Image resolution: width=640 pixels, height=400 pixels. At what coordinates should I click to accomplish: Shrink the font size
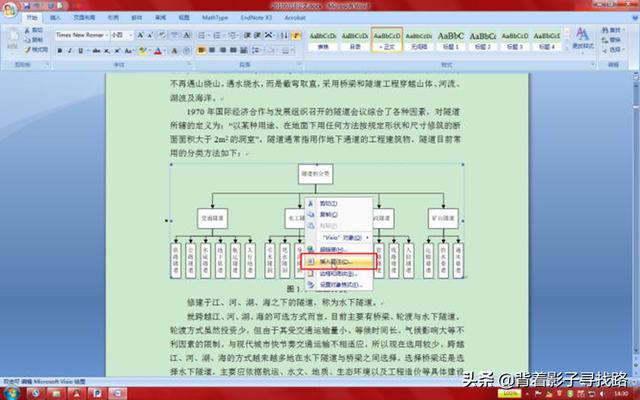(151, 36)
